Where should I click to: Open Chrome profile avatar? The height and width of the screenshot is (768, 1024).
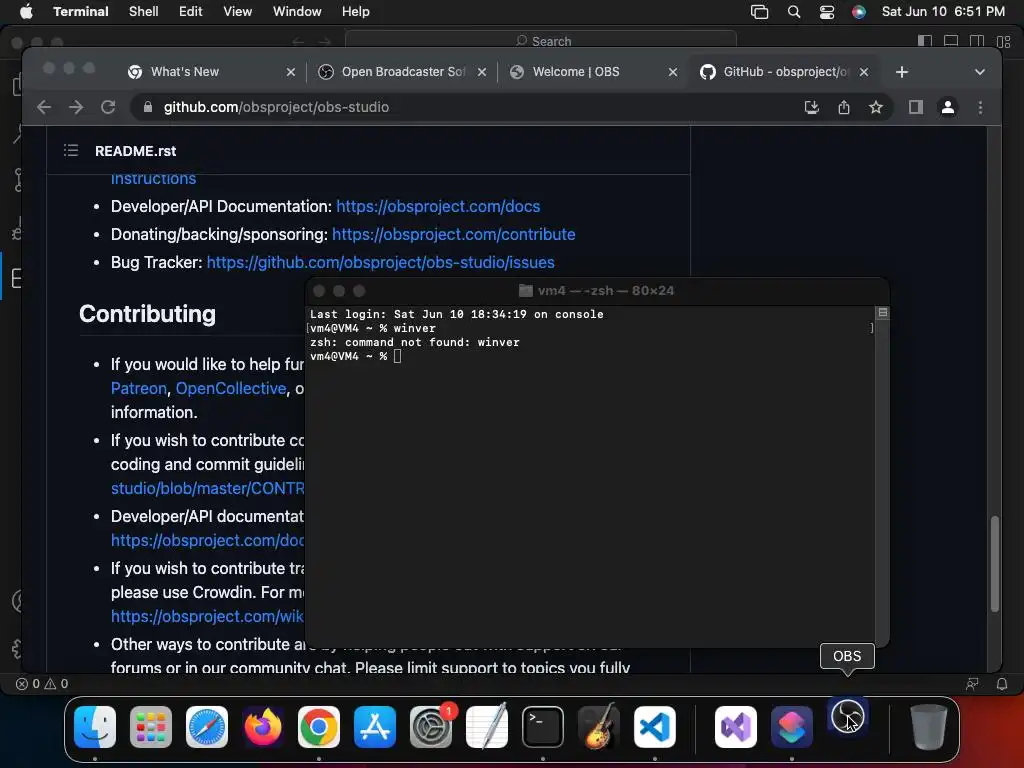948,107
